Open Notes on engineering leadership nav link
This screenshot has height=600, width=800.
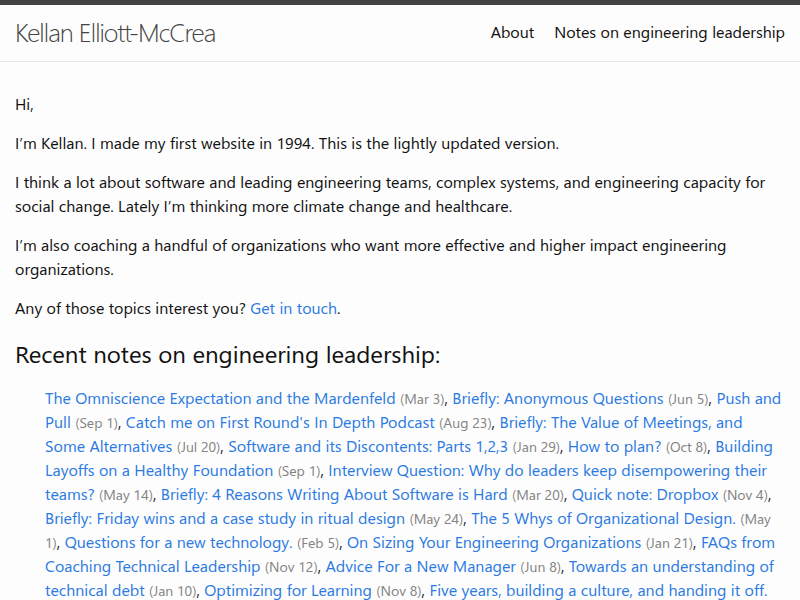[669, 33]
